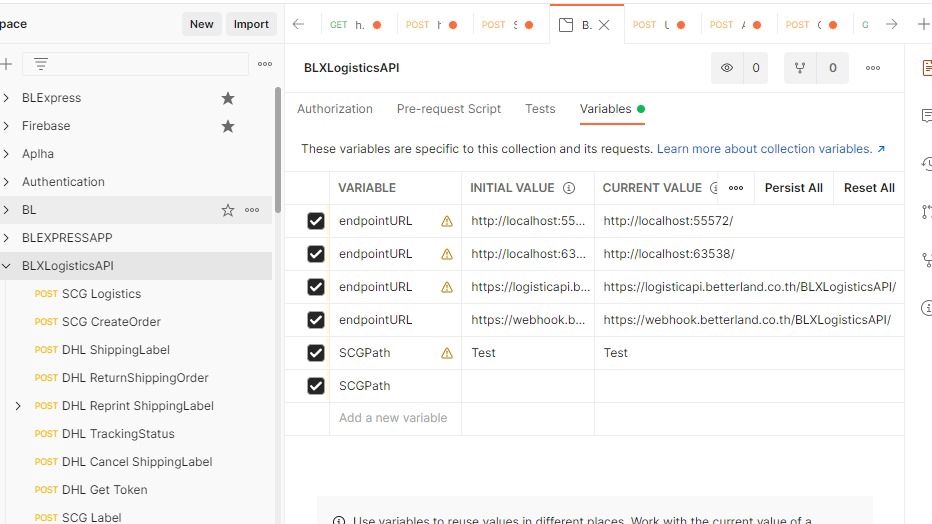The width and height of the screenshot is (932, 524).
Task: Click the fork icon for the collection
Action: coord(800,68)
